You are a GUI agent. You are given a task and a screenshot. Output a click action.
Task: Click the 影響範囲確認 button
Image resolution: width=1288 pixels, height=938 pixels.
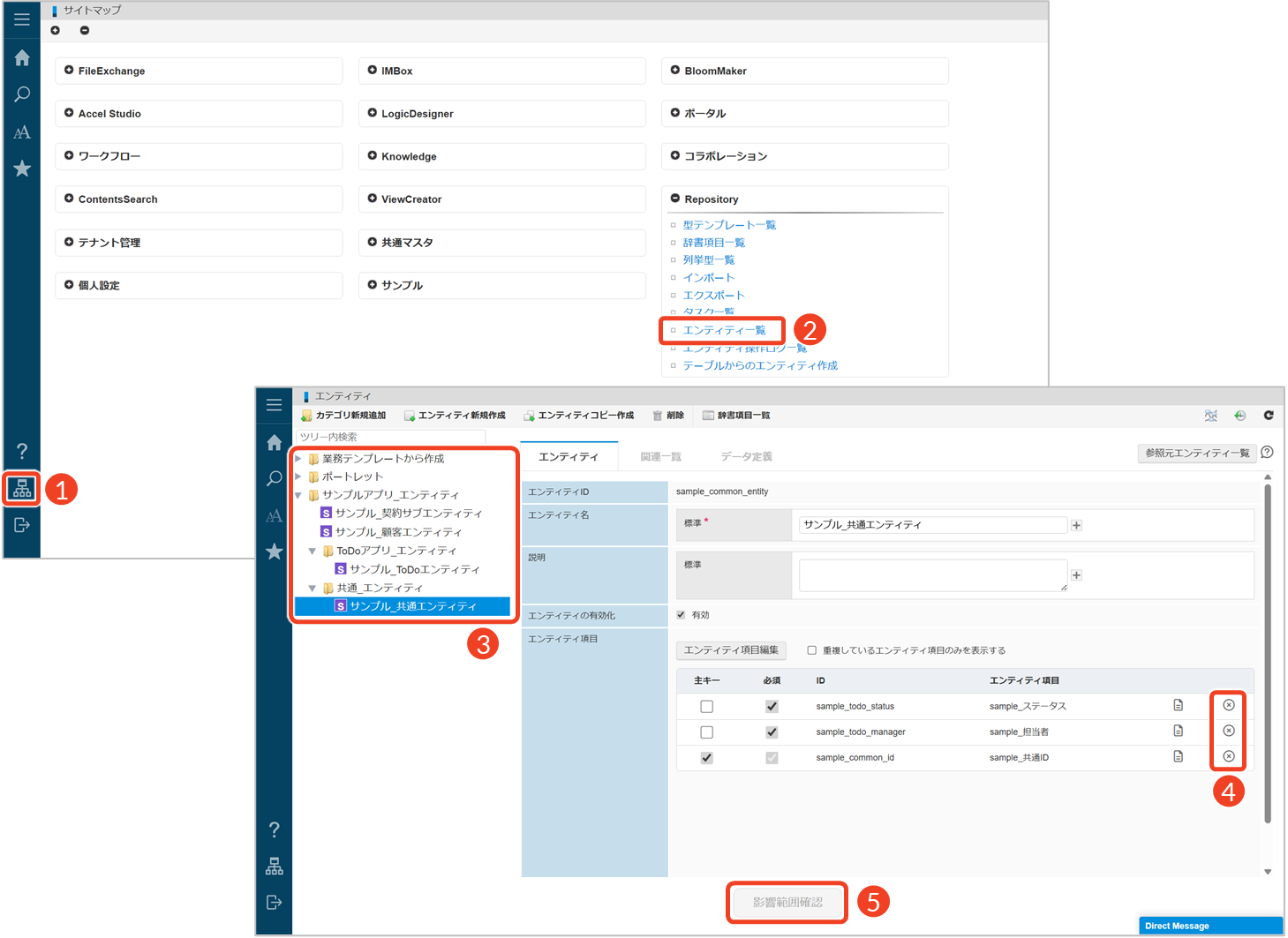coord(787,902)
